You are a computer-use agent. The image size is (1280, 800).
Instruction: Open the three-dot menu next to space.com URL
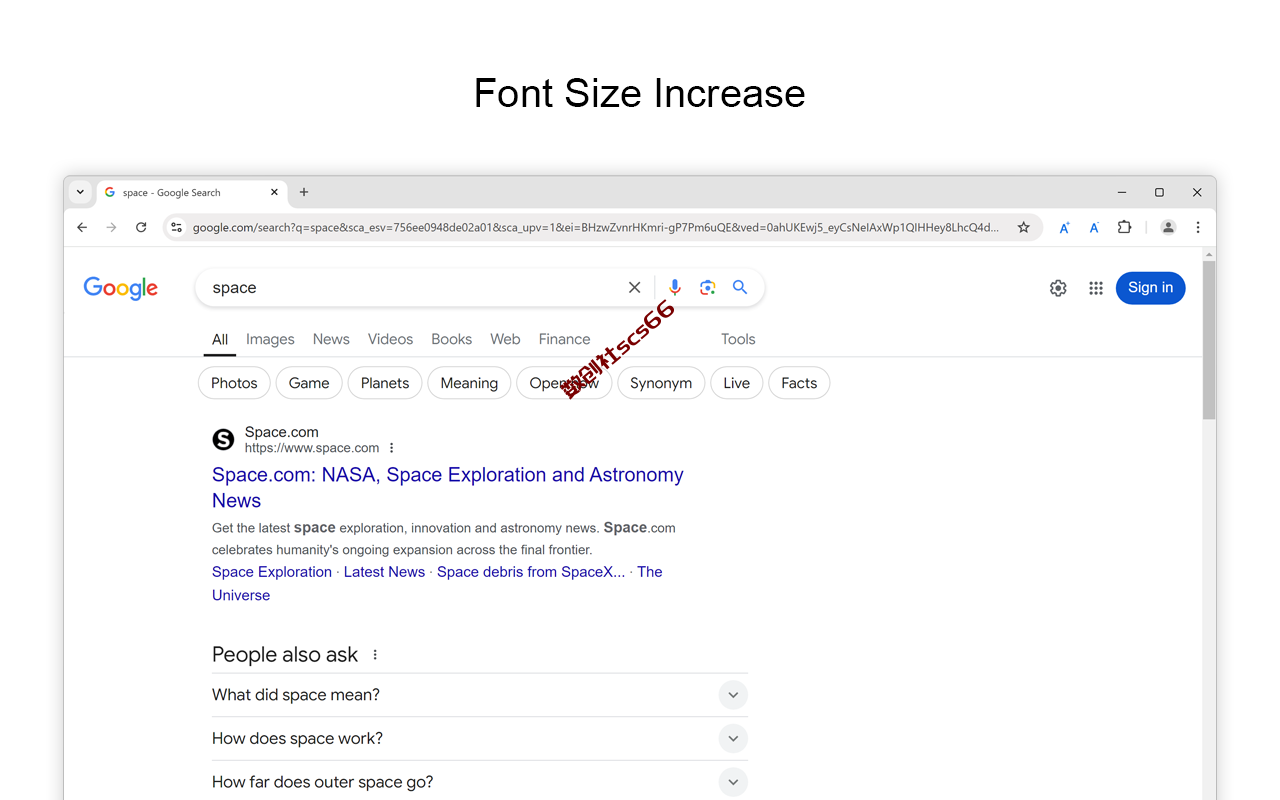tap(392, 448)
